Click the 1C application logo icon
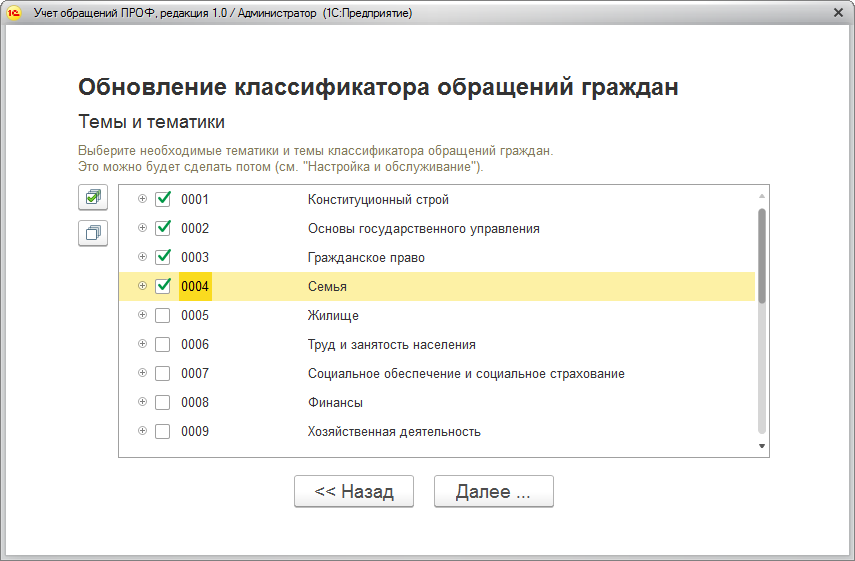Screen dimensions: 855x561 (14, 13)
